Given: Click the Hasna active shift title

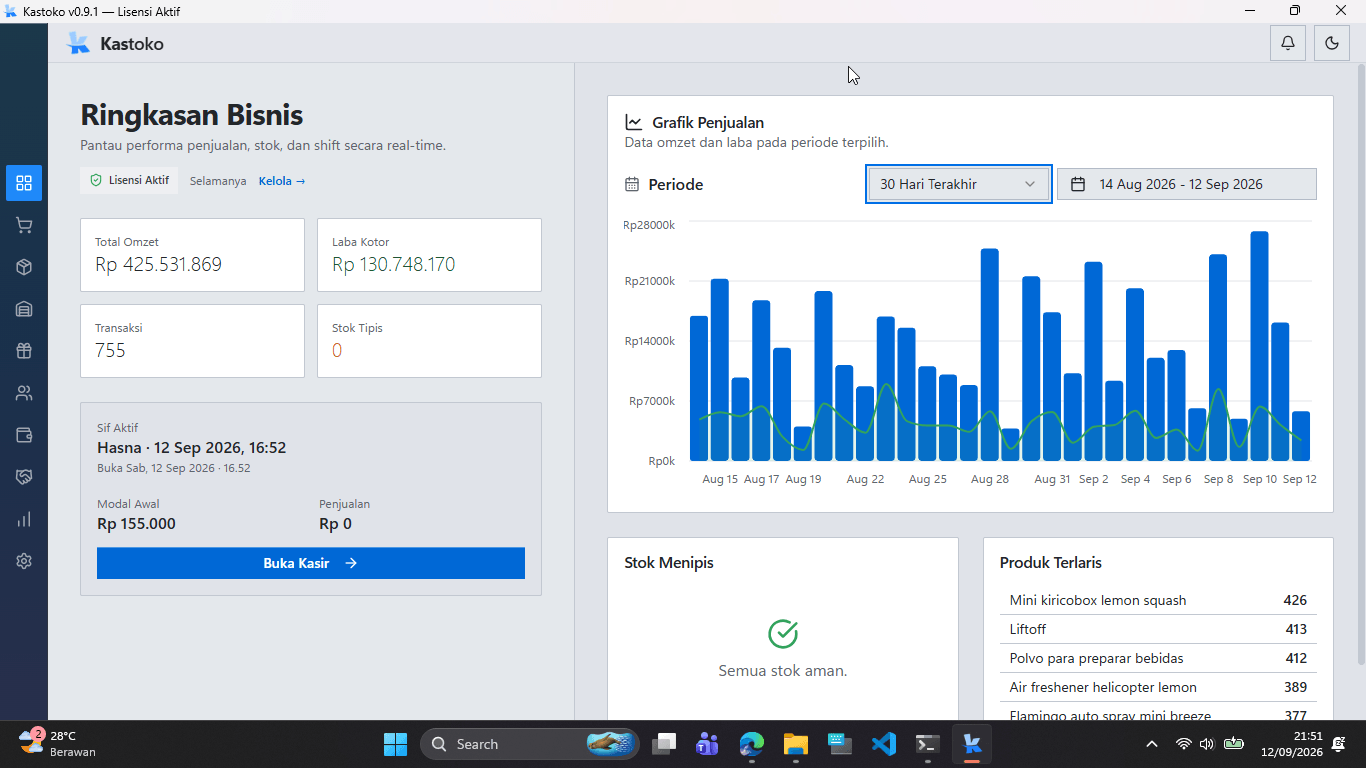Looking at the screenshot, I should click(x=192, y=448).
